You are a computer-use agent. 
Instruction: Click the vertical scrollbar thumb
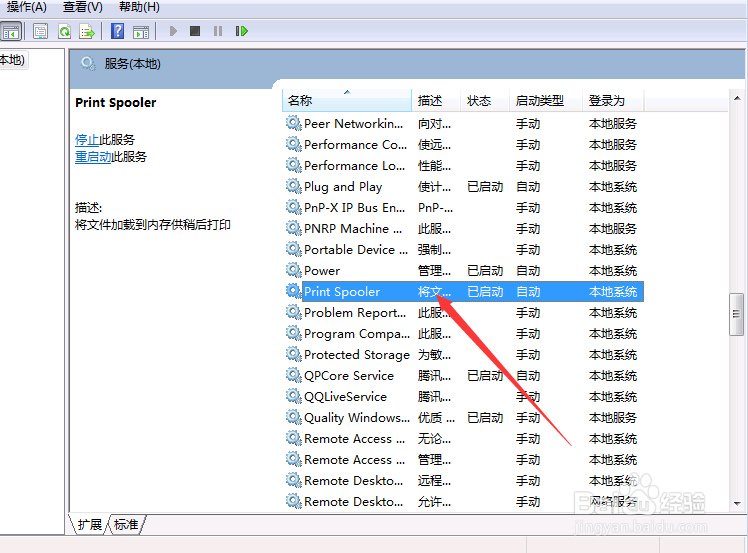[x=737, y=314]
